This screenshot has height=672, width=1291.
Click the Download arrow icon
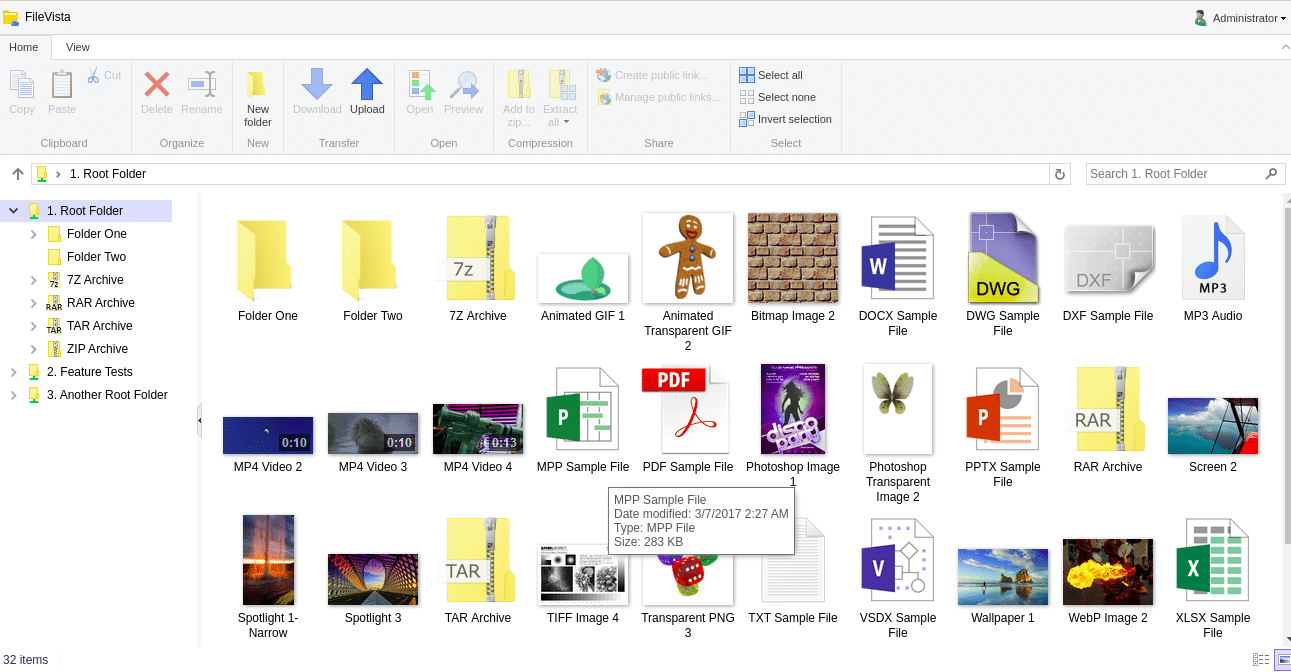pos(317,84)
